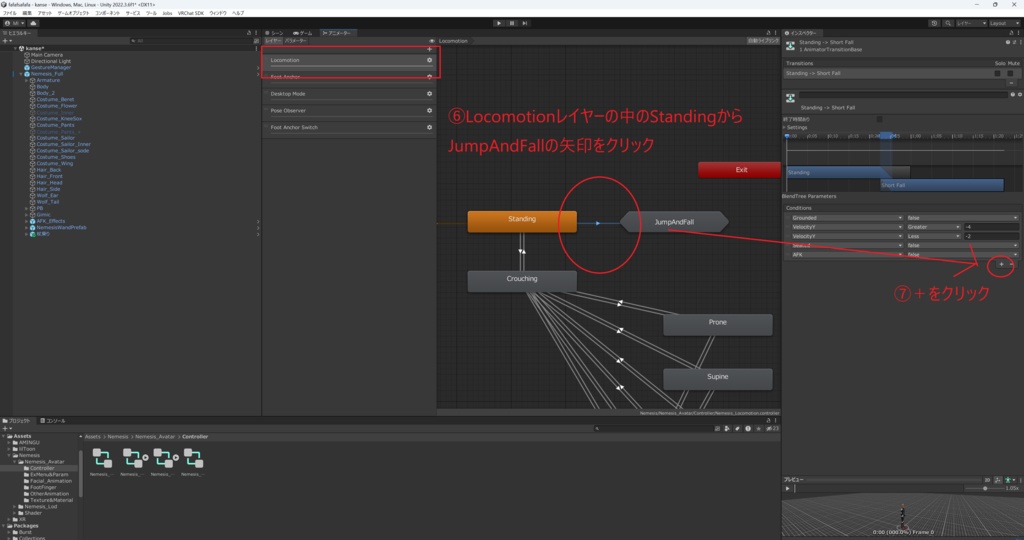Image resolution: width=1024 pixels, height=540 pixels.
Task: Switch to the ゲーム tab
Action: coord(303,33)
